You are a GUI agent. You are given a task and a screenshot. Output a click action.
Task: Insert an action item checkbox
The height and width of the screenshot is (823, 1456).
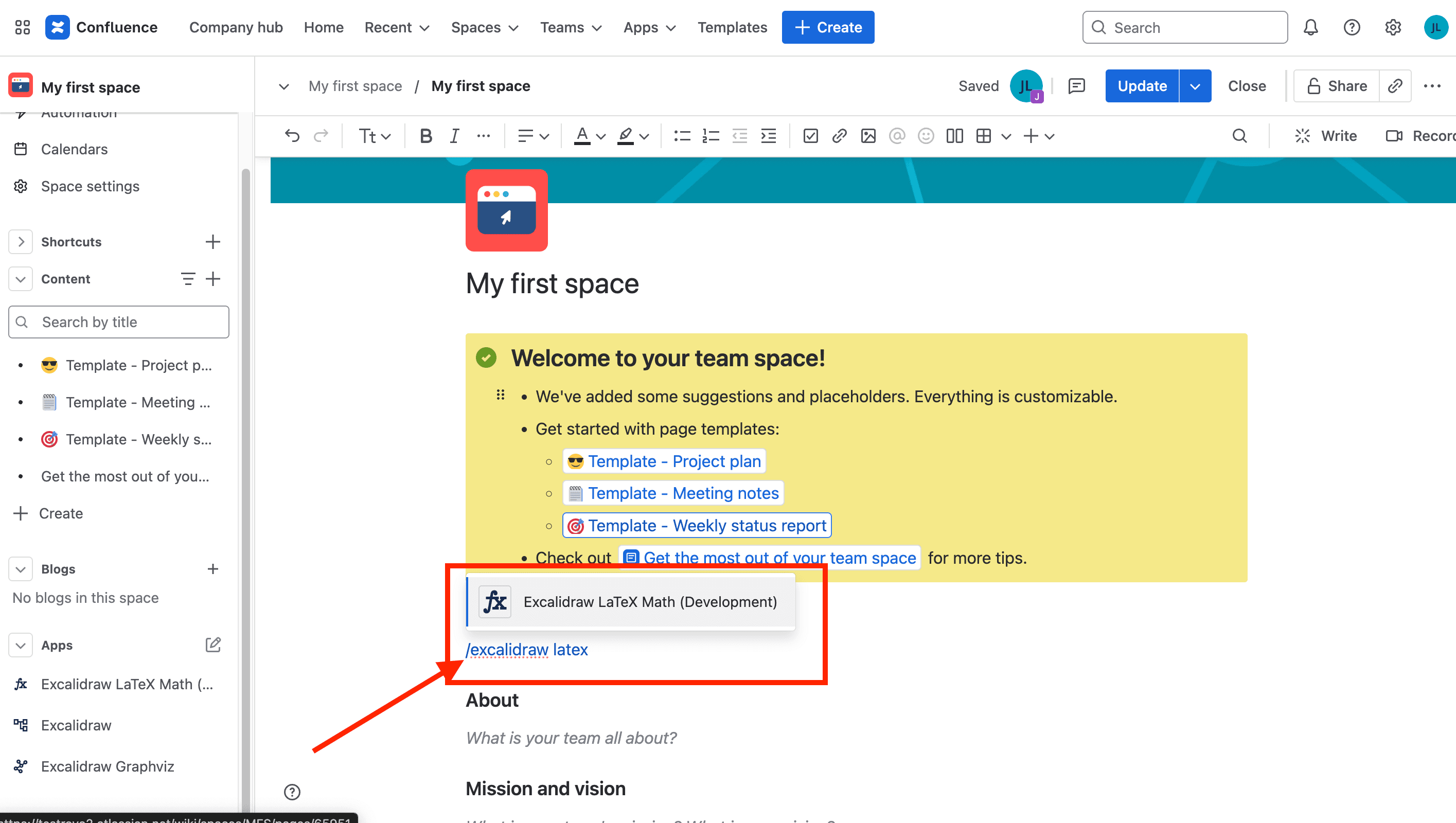810,136
